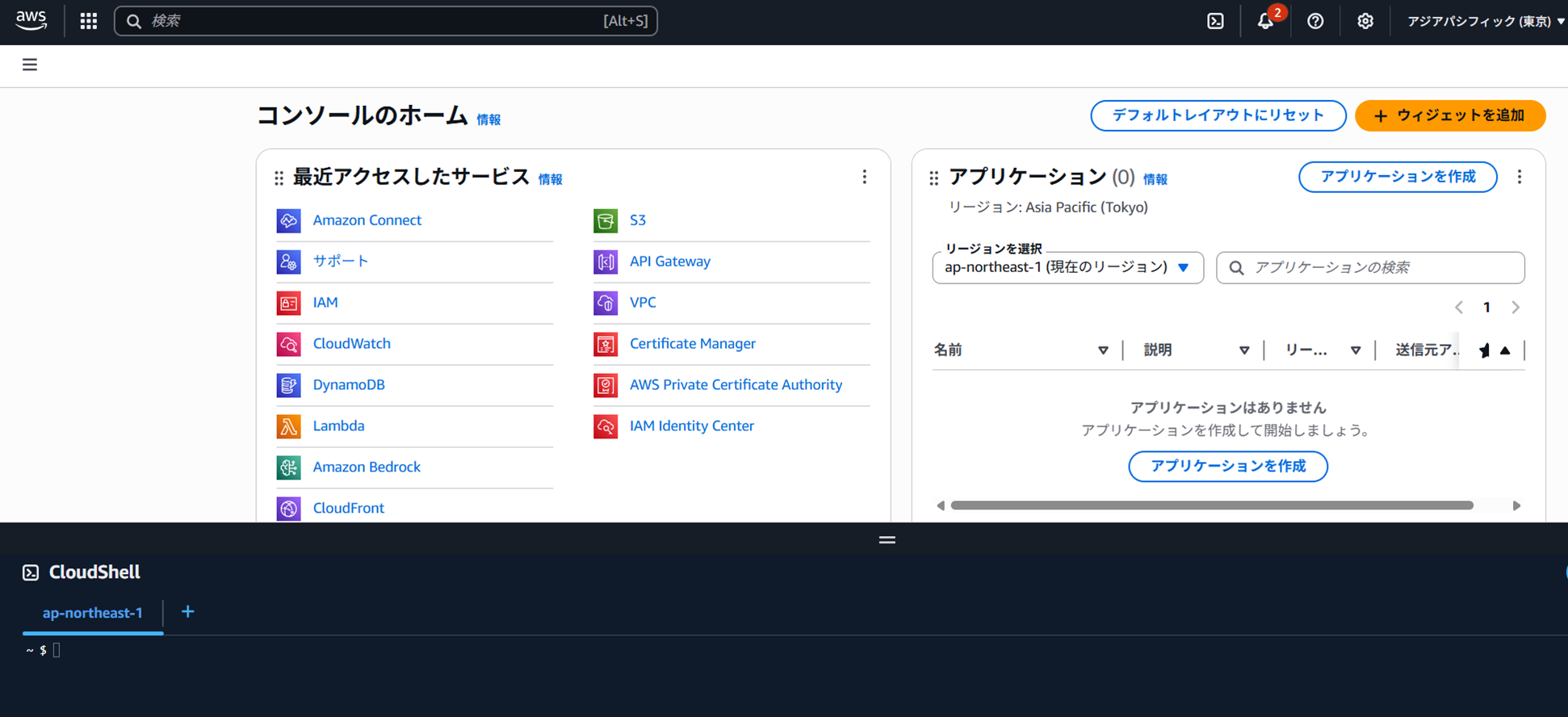Open the AWS logo home link
This screenshot has height=717, width=1568.
point(31,21)
